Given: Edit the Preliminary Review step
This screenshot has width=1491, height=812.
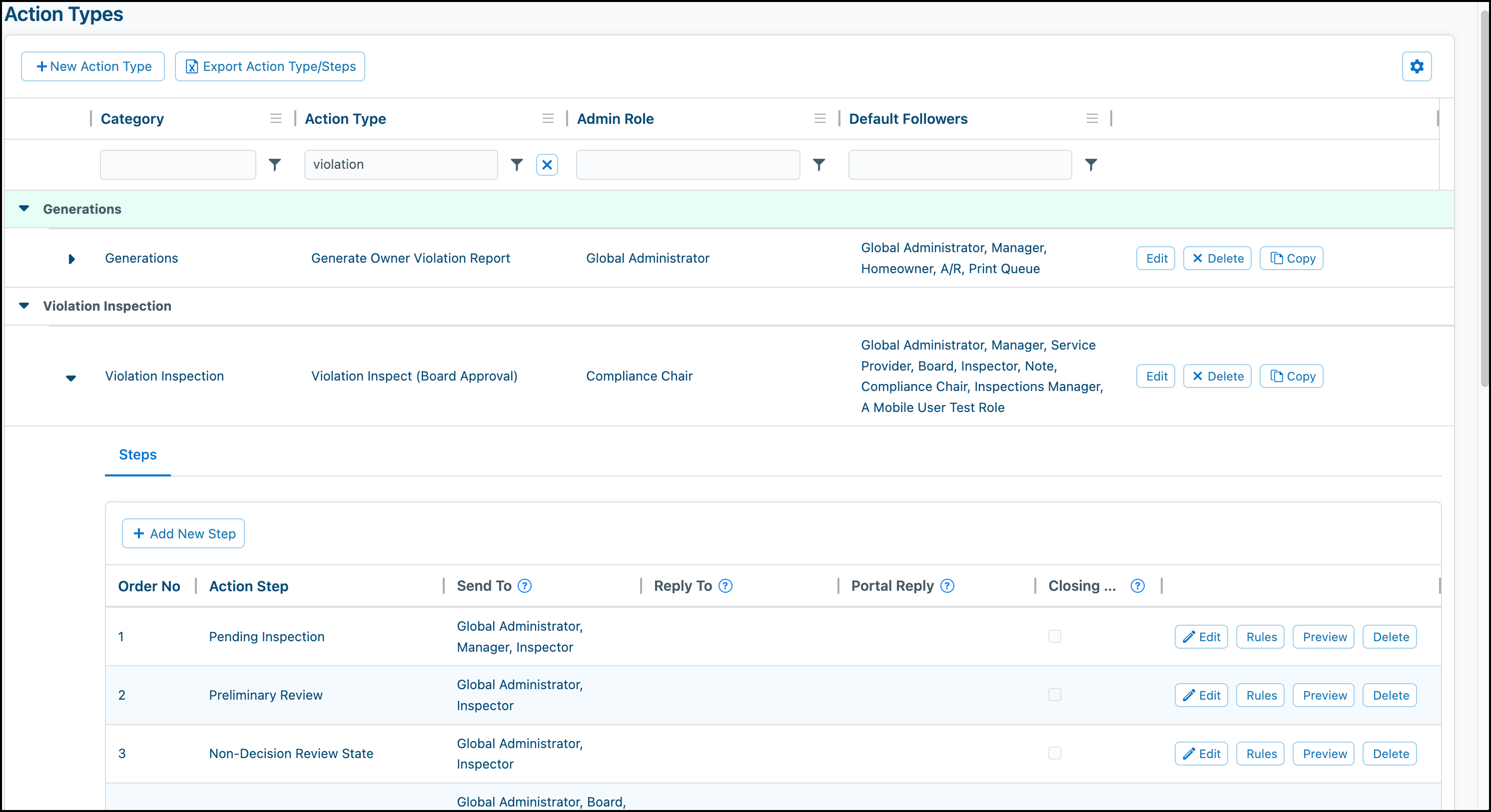Looking at the screenshot, I should tap(1202, 695).
